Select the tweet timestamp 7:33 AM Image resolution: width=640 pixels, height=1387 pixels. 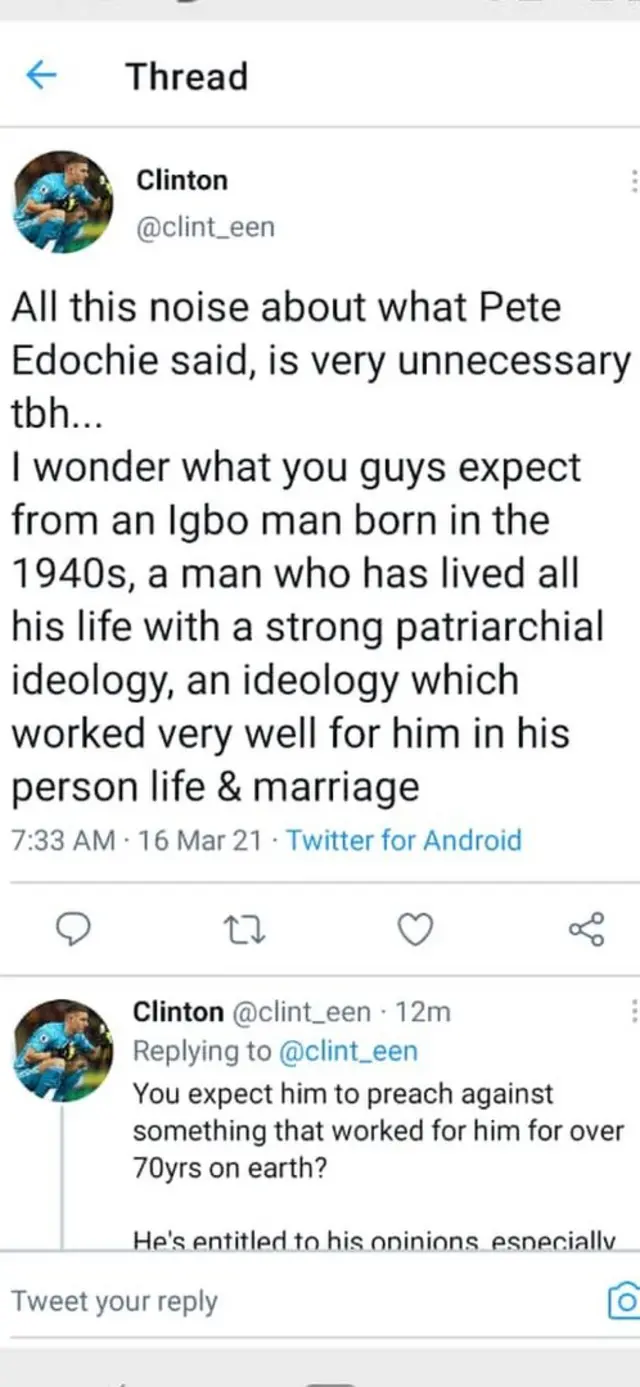point(66,840)
